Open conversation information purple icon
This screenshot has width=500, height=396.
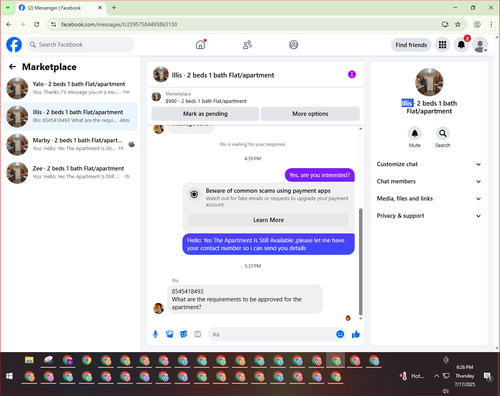tap(352, 74)
